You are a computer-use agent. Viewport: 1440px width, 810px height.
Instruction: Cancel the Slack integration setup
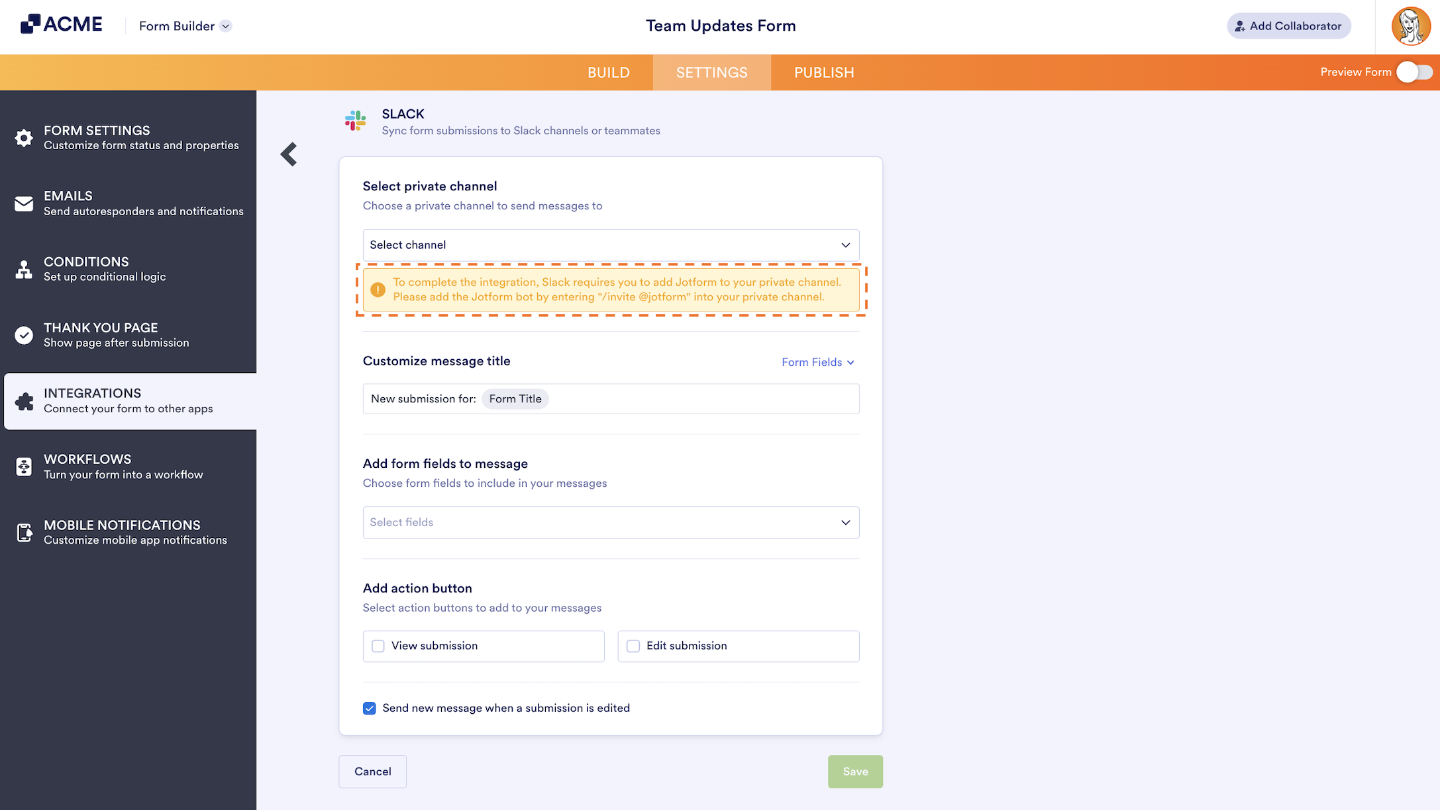pos(372,771)
